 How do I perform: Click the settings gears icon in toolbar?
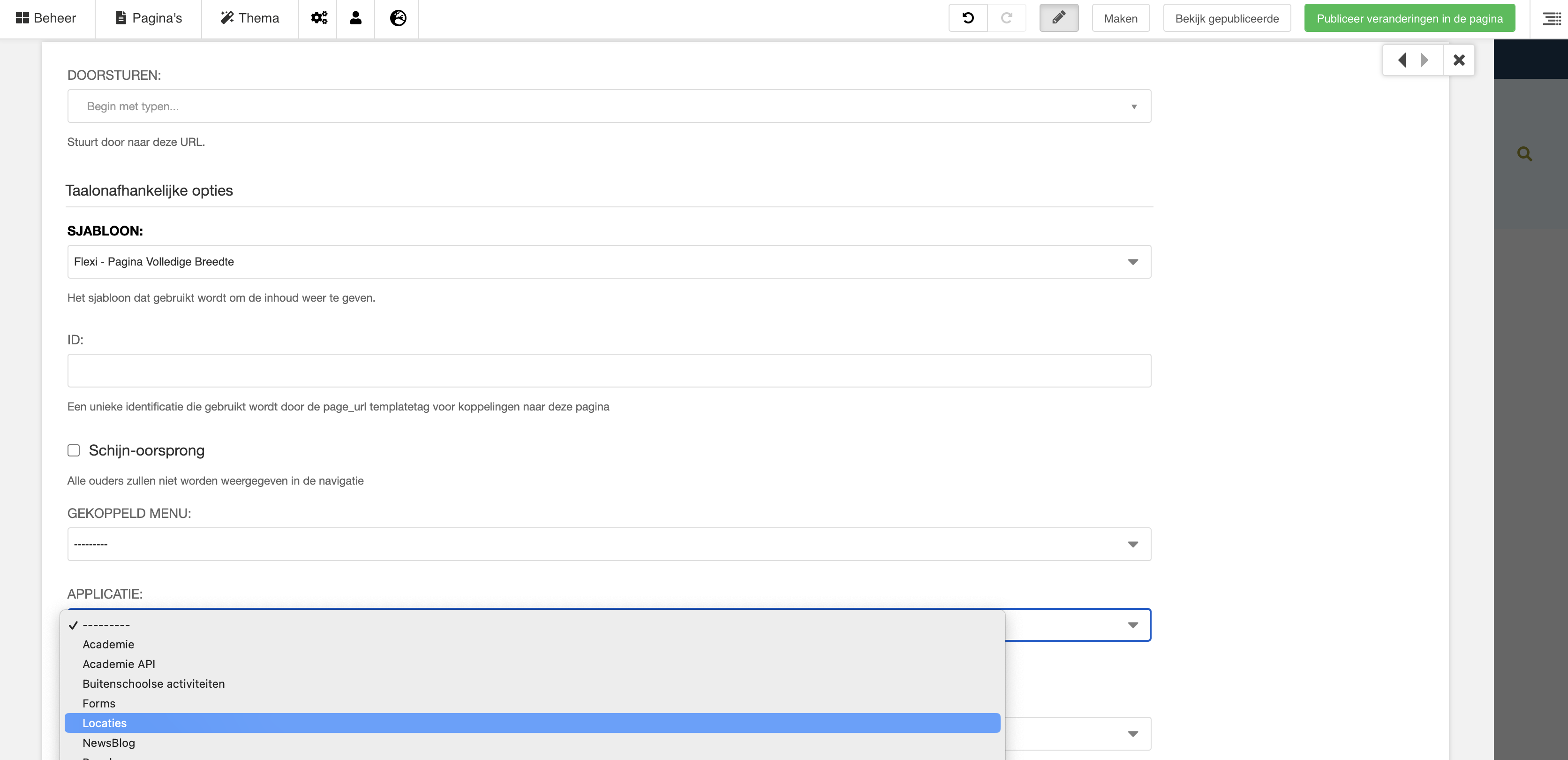[318, 18]
